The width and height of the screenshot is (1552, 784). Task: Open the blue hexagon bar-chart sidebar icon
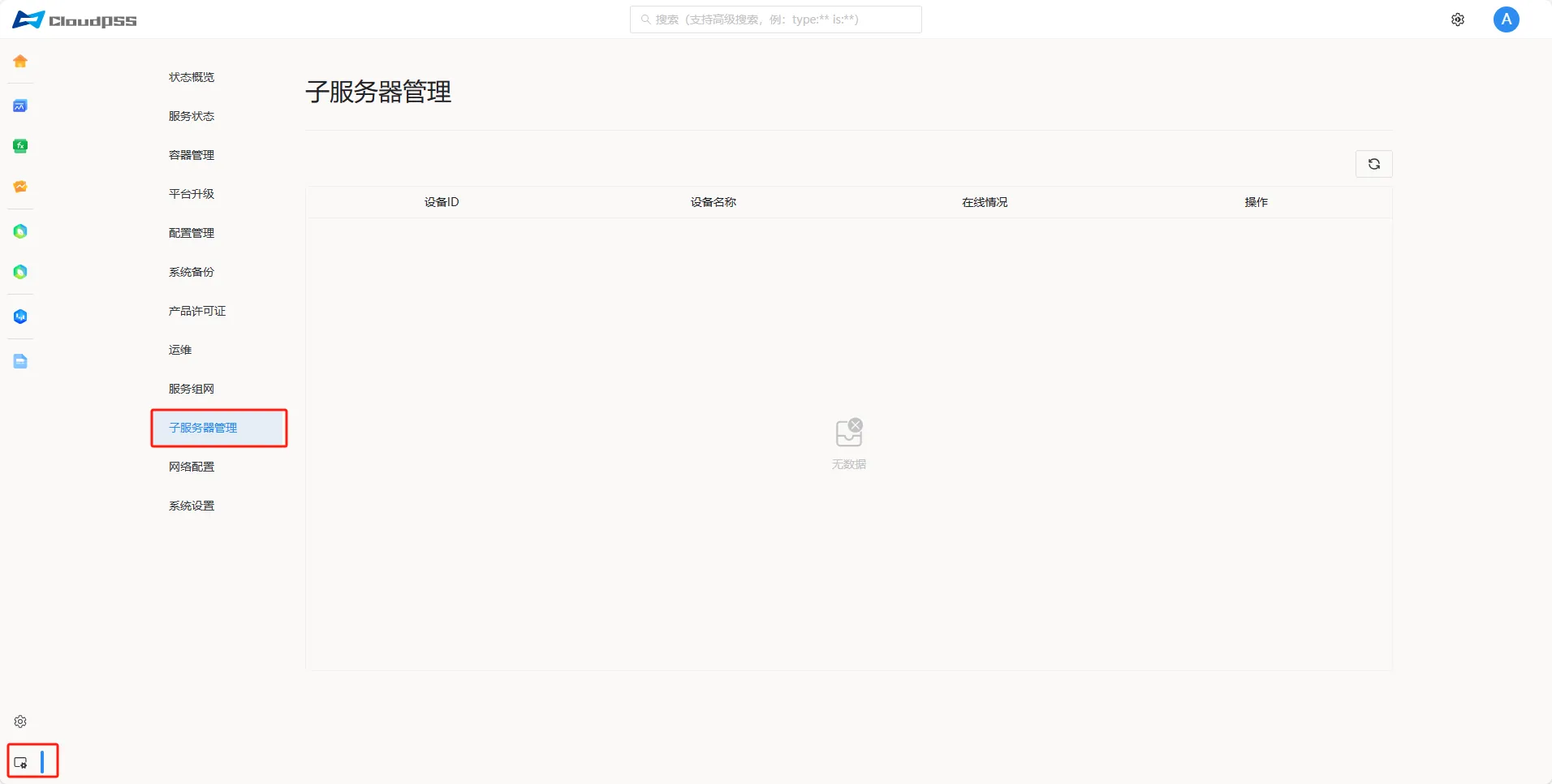click(20, 317)
